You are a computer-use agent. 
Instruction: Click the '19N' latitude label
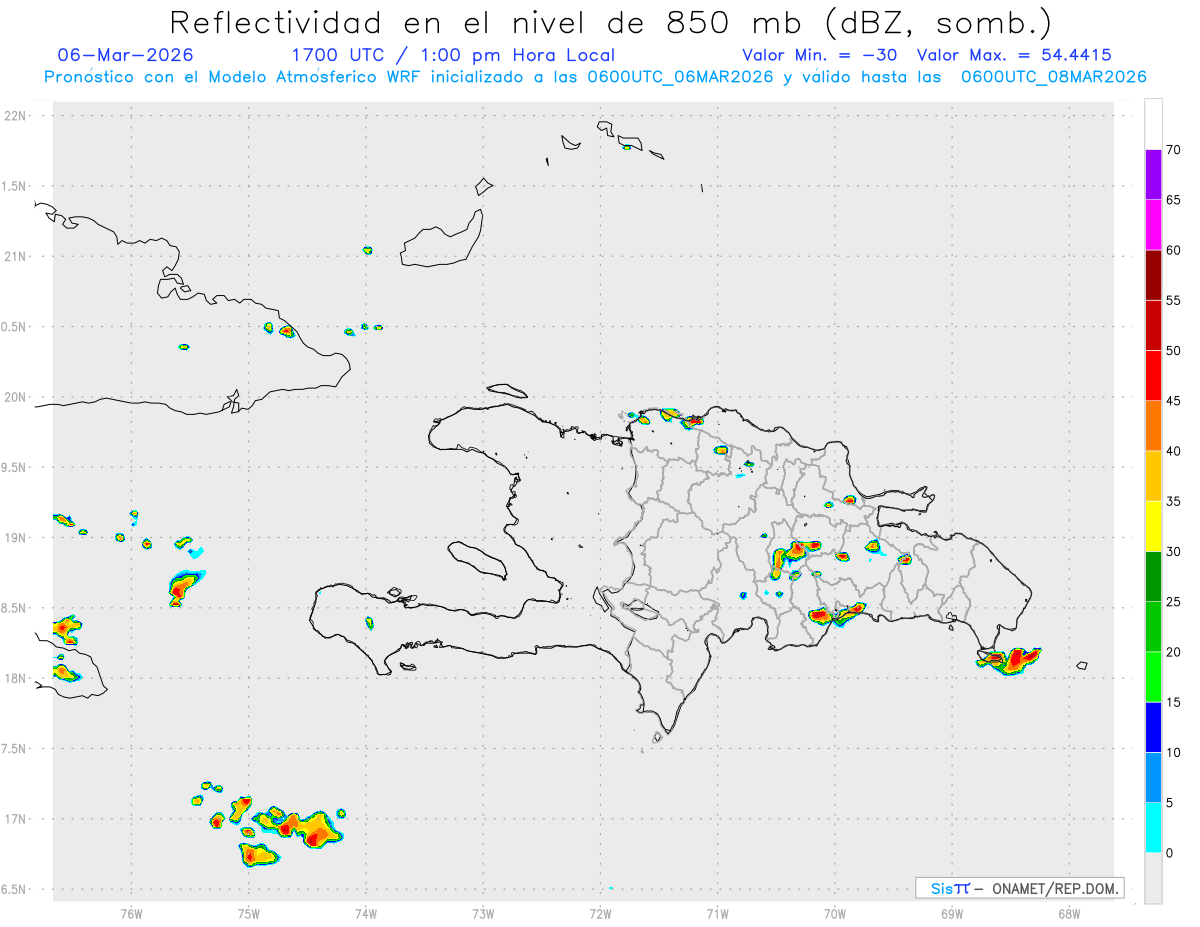click(17, 538)
